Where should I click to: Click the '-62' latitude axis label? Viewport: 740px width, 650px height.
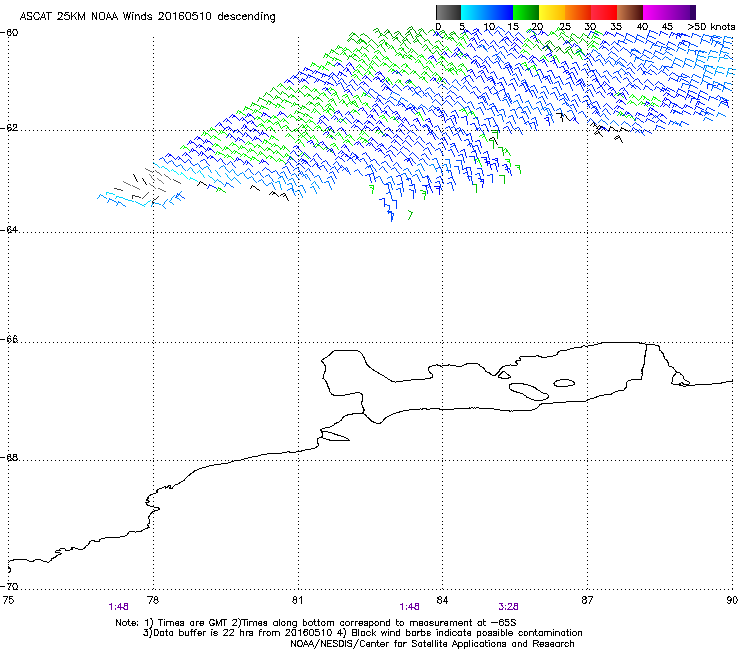tap(9, 128)
